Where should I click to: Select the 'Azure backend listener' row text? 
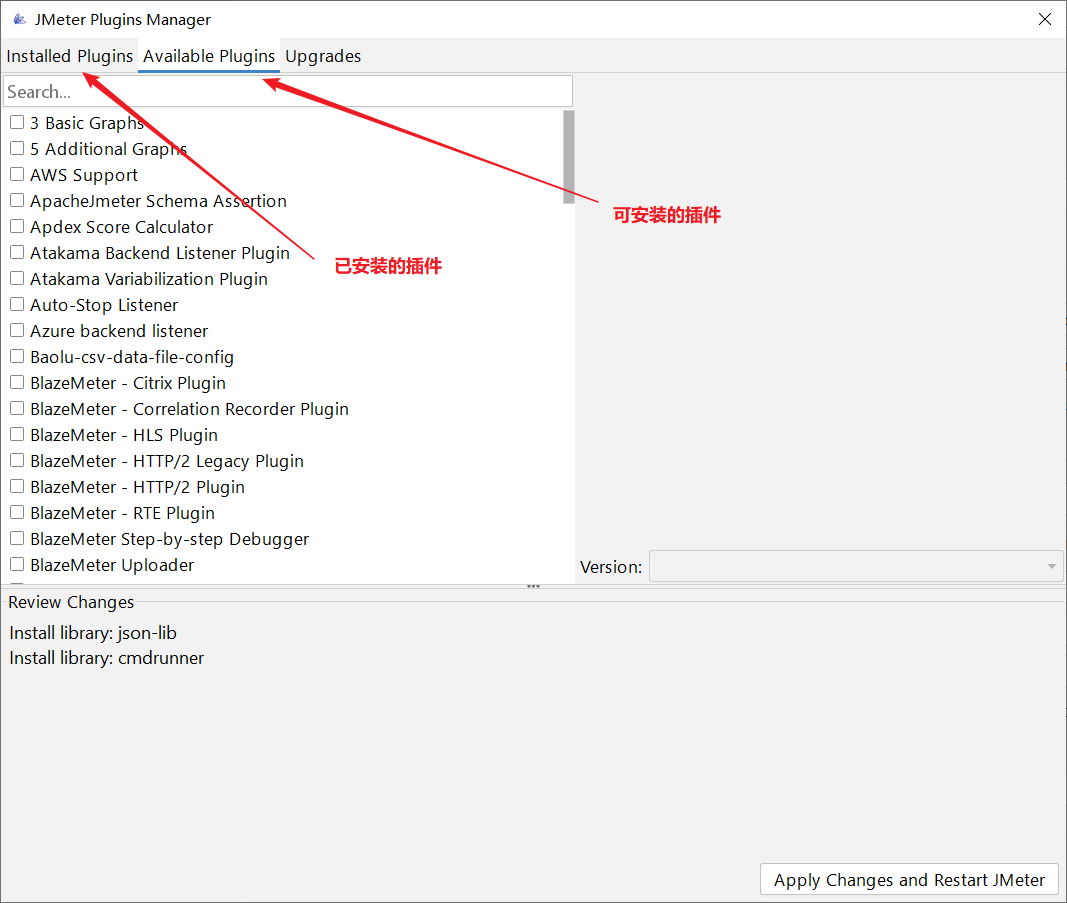click(x=119, y=331)
